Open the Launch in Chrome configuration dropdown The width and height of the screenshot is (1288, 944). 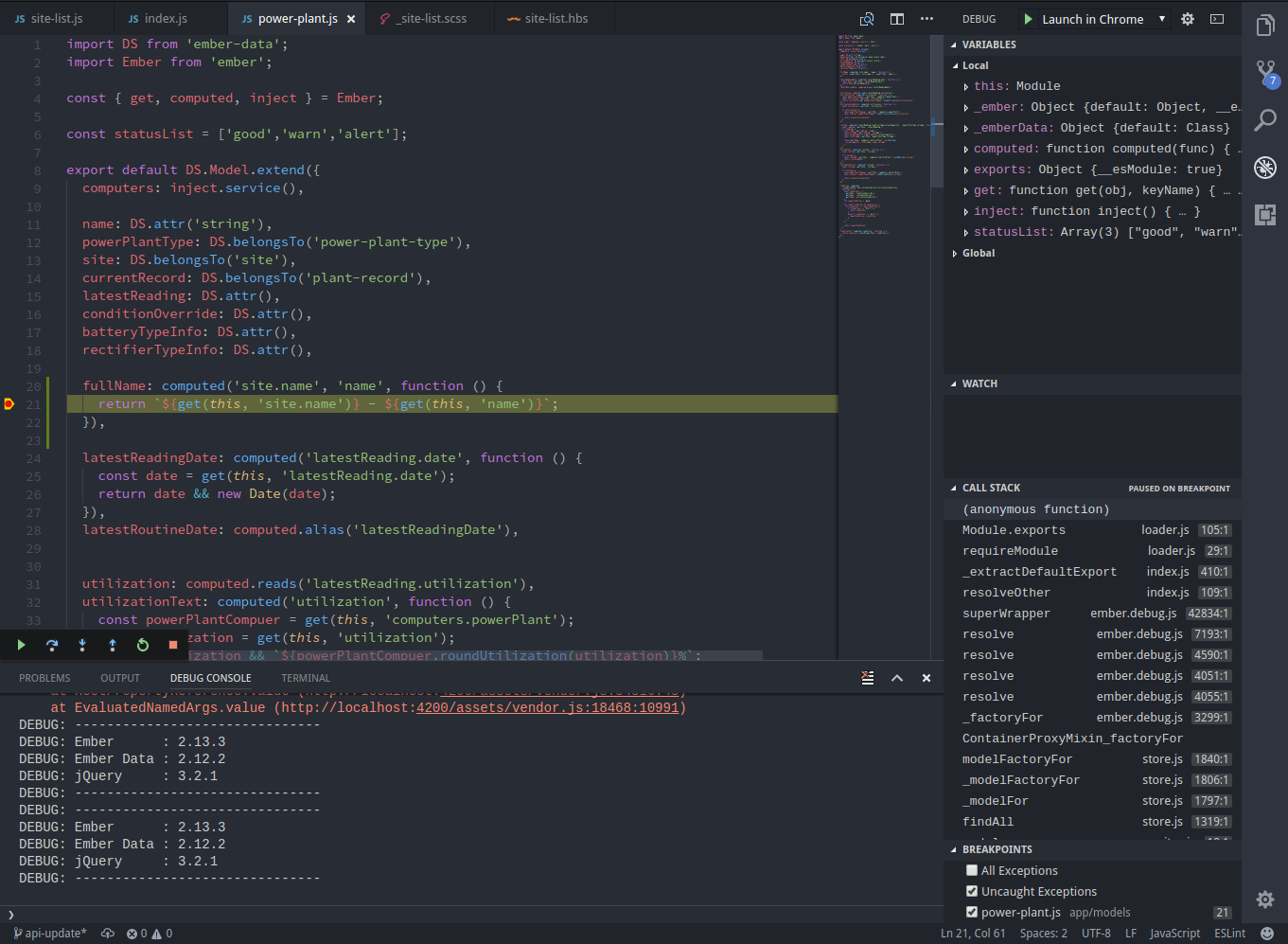pos(1103,19)
